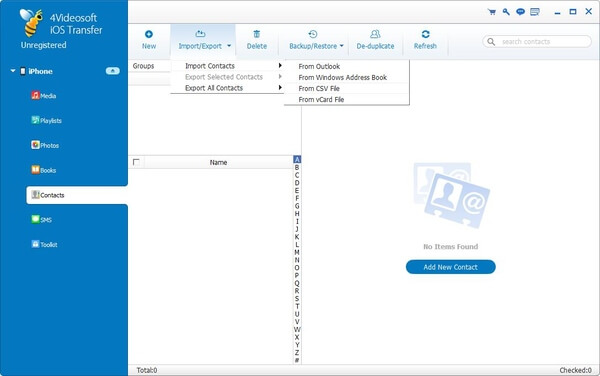Screen dimensions: 600x376
Task: Expand Export All Contacts submenu arrow
Action: pos(280,88)
